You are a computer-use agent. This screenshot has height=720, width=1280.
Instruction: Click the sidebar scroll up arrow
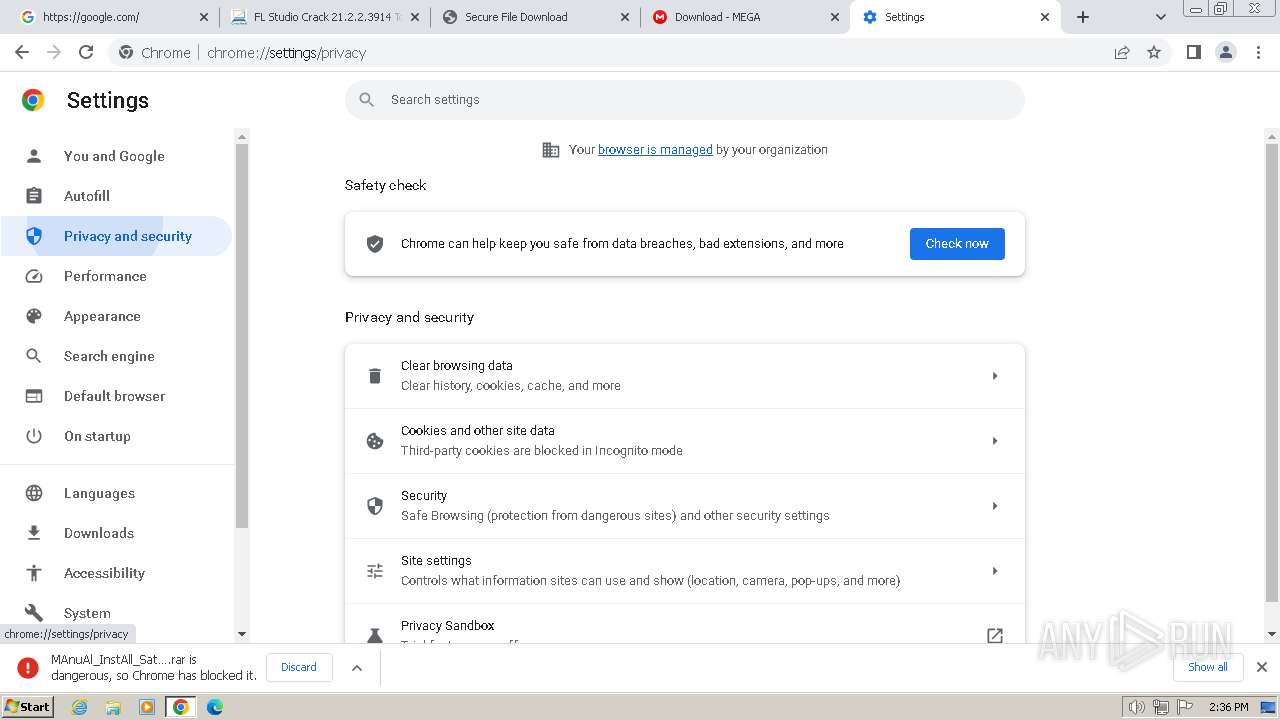click(241, 136)
